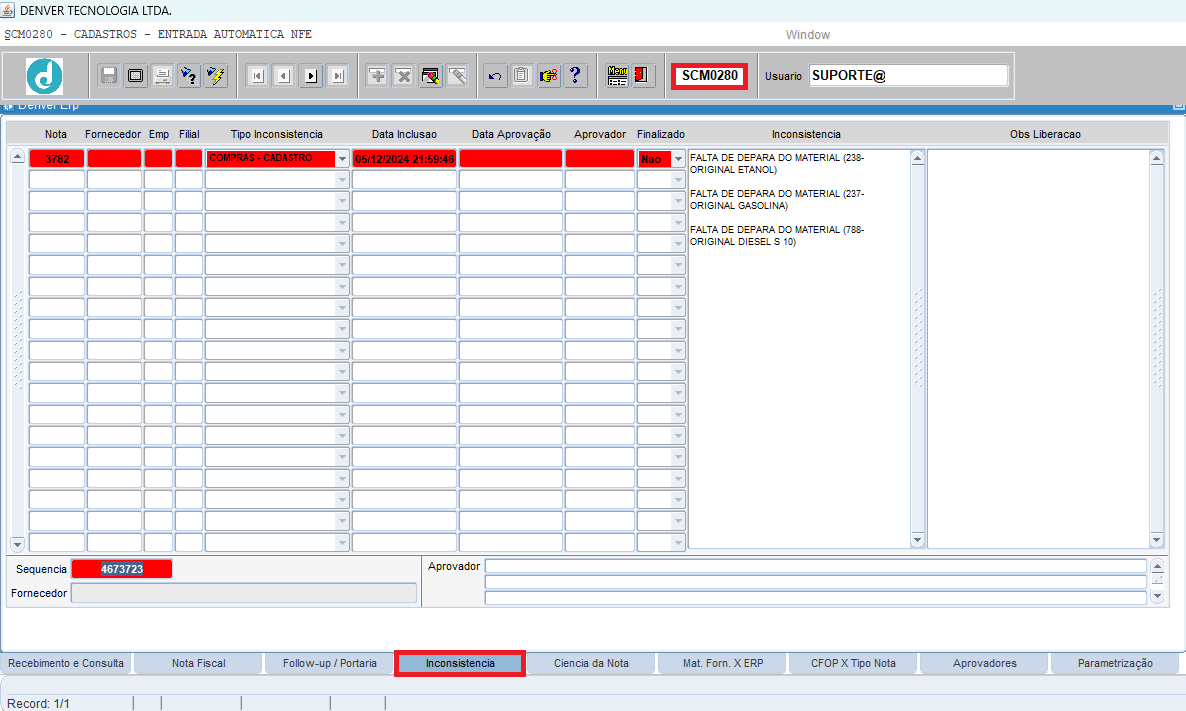Click the Print icon in toolbar
Image resolution: width=1186 pixels, height=711 pixels.
[162, 76]
